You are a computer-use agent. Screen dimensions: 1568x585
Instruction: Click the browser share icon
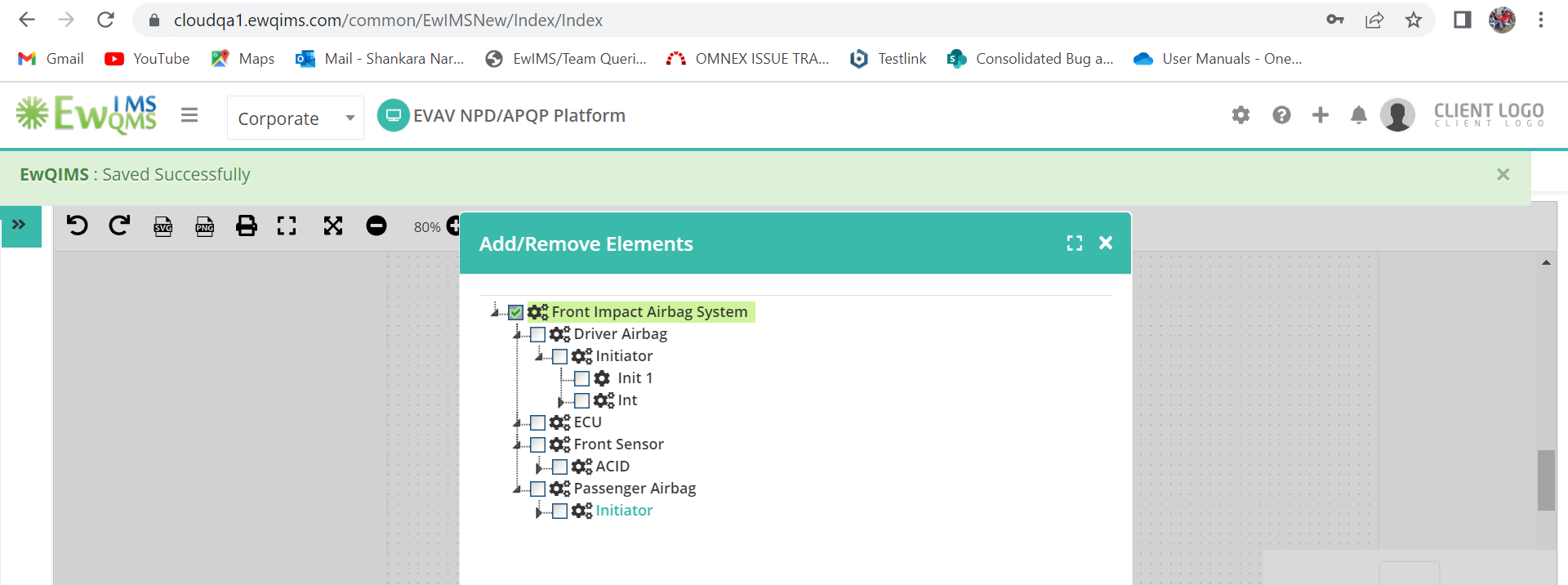[x=1374, y=20]
